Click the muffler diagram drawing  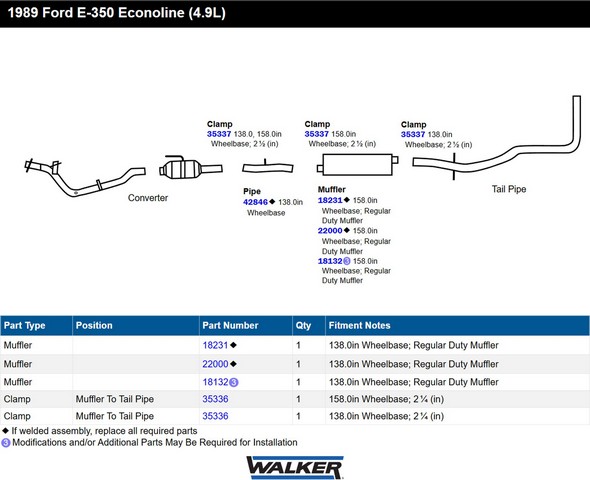coord(357,164)
